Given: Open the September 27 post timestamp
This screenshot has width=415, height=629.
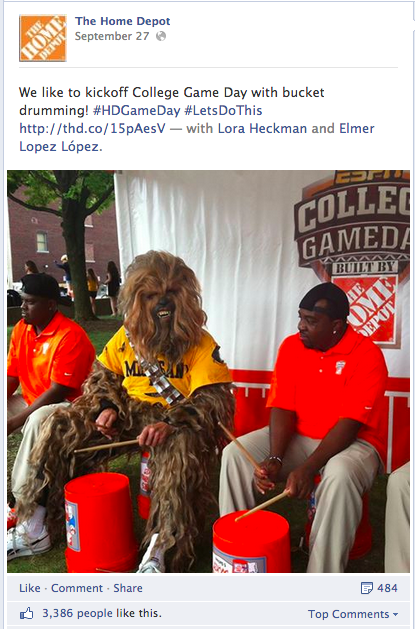Looking at the screenshot, I should point(112,36).
